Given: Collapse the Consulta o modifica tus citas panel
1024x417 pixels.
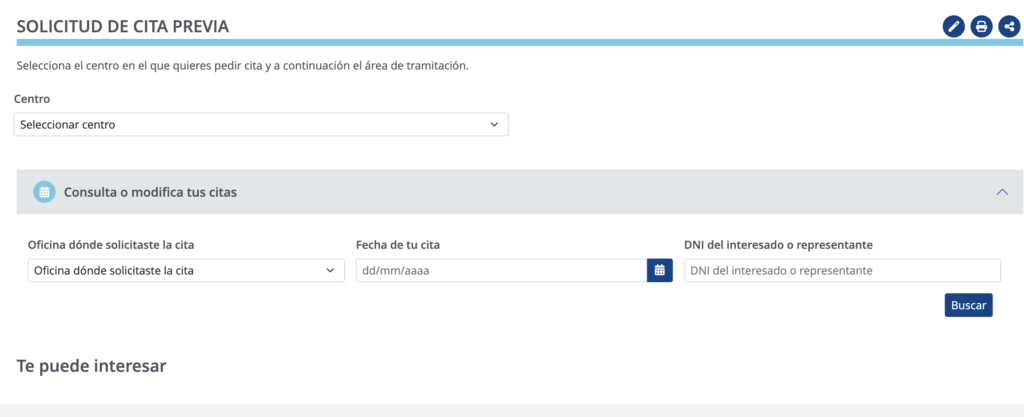Looking at the screenshot, I should point(1002,192).
